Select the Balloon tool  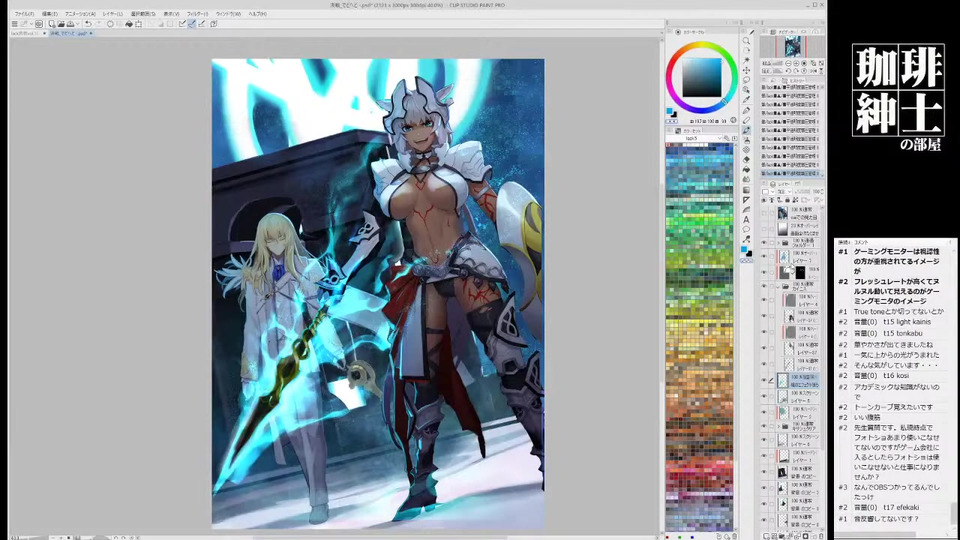[746, 229]
